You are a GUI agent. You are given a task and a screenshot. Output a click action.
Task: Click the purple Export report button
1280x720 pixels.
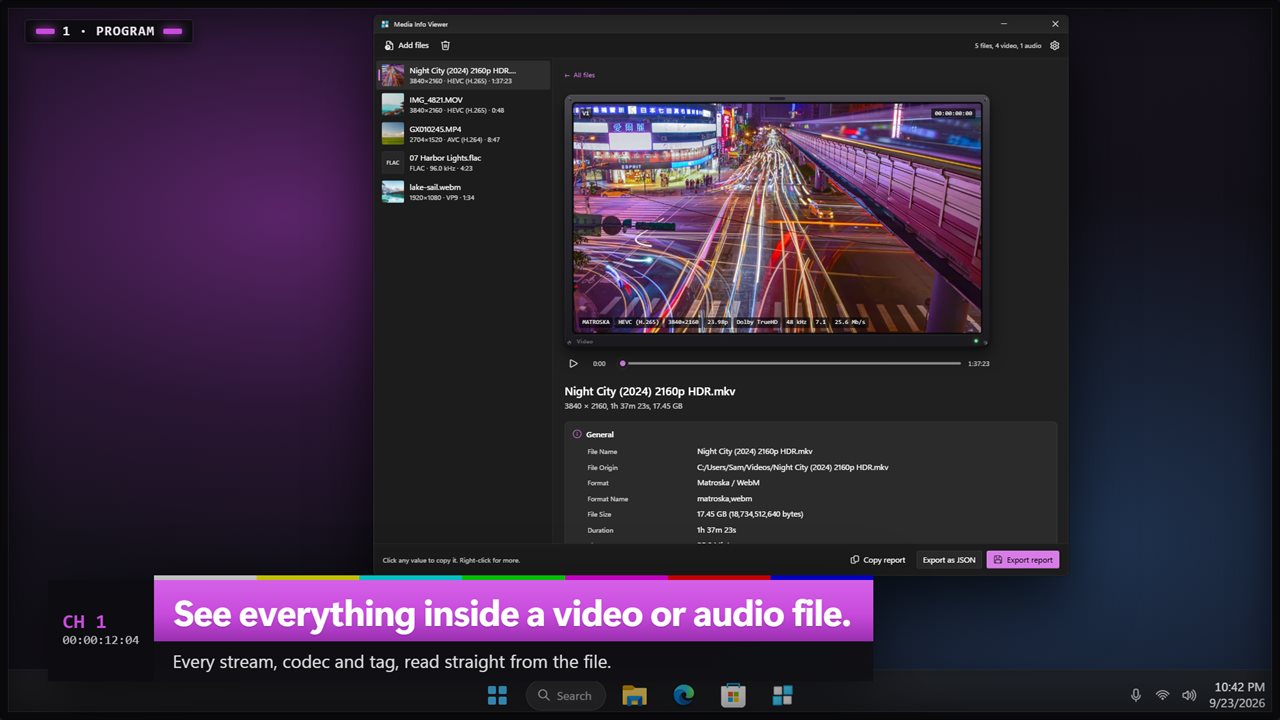point(1023,560)
